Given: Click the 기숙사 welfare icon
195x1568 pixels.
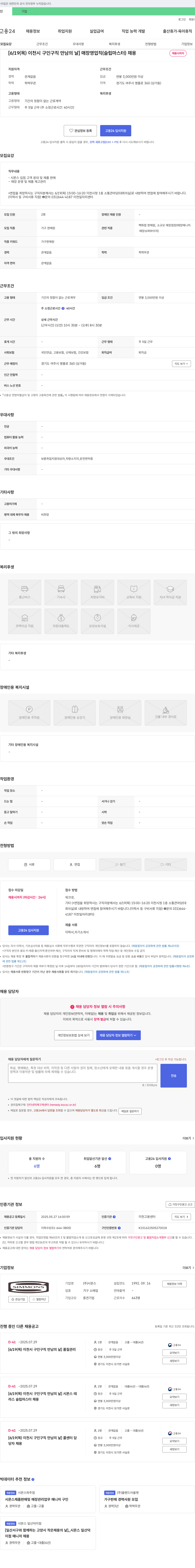Looking at the screenshot, I should pyautogui.click(x=61, y=592).
